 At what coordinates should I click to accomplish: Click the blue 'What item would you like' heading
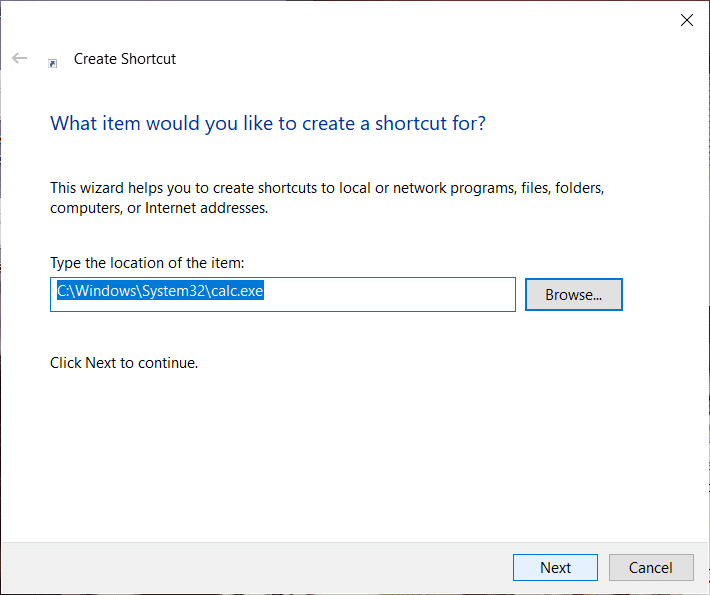[x=268, y=124]
